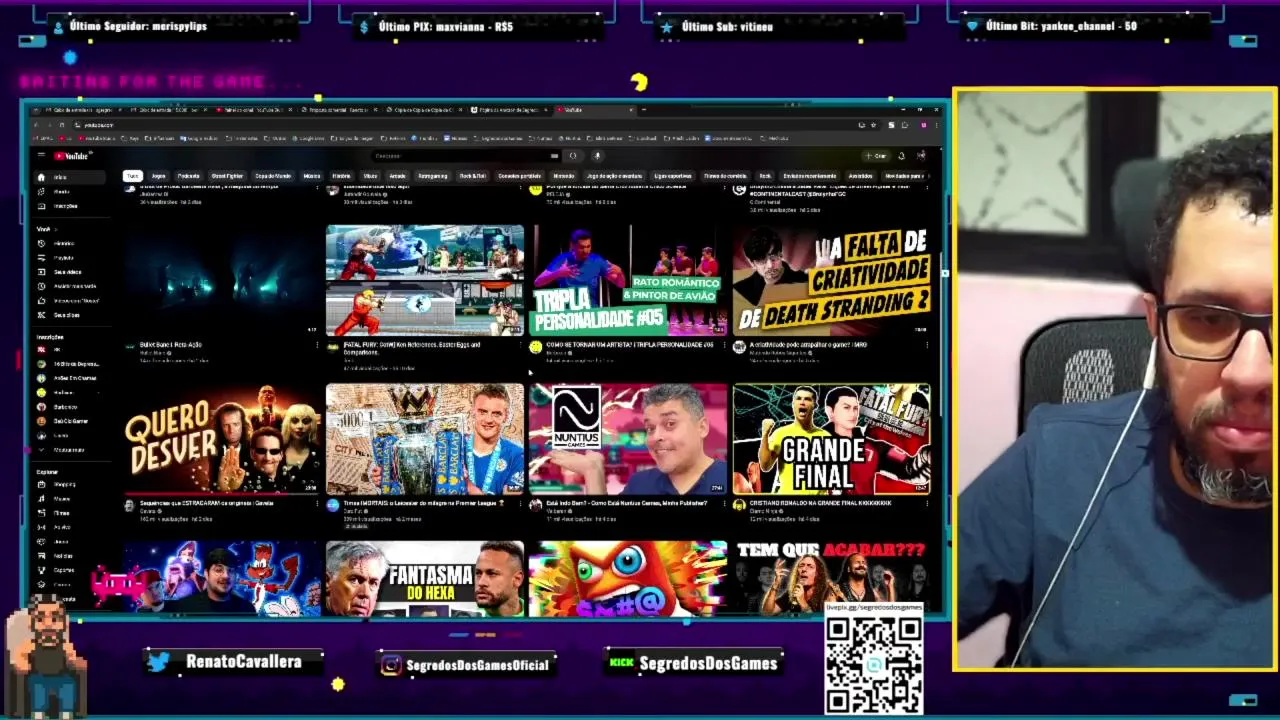Open Bullet Bane Reta Ação video title
This screenshot has height=720, width=1280.
tap(171, 345)
